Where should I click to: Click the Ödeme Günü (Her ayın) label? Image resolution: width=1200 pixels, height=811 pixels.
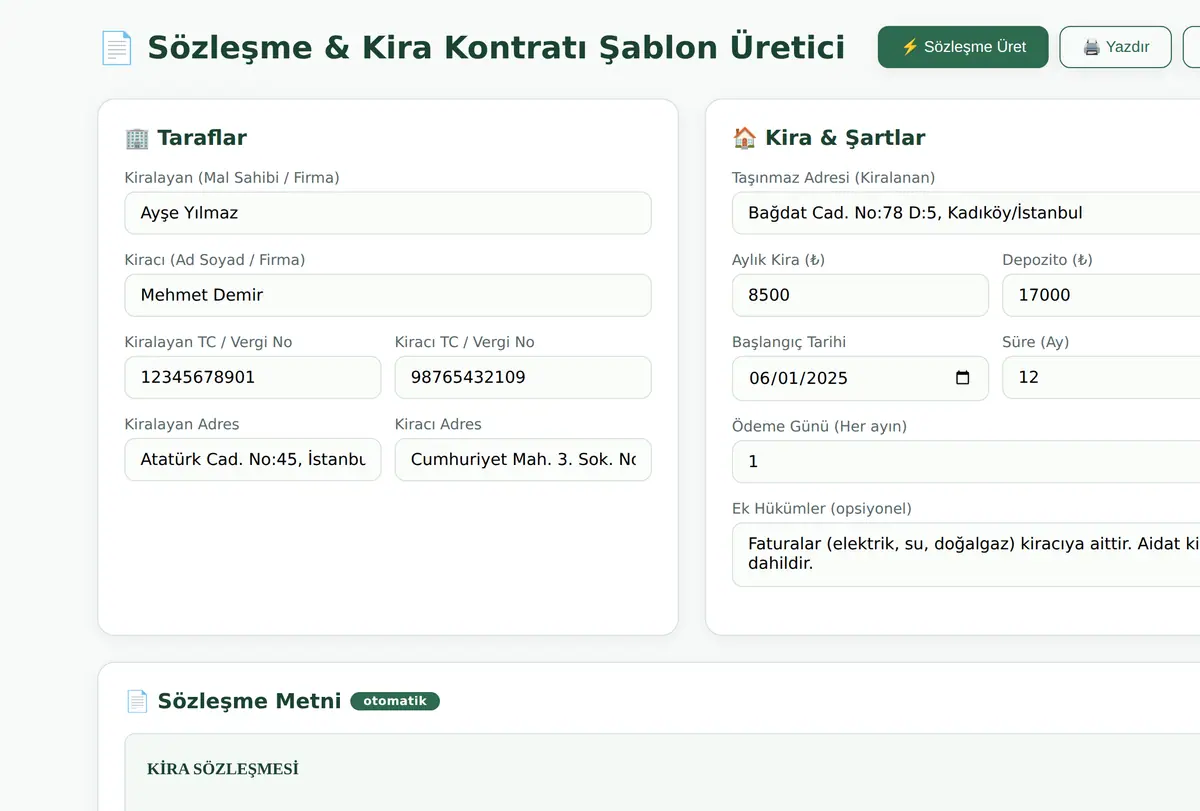[x=819, y=426]
